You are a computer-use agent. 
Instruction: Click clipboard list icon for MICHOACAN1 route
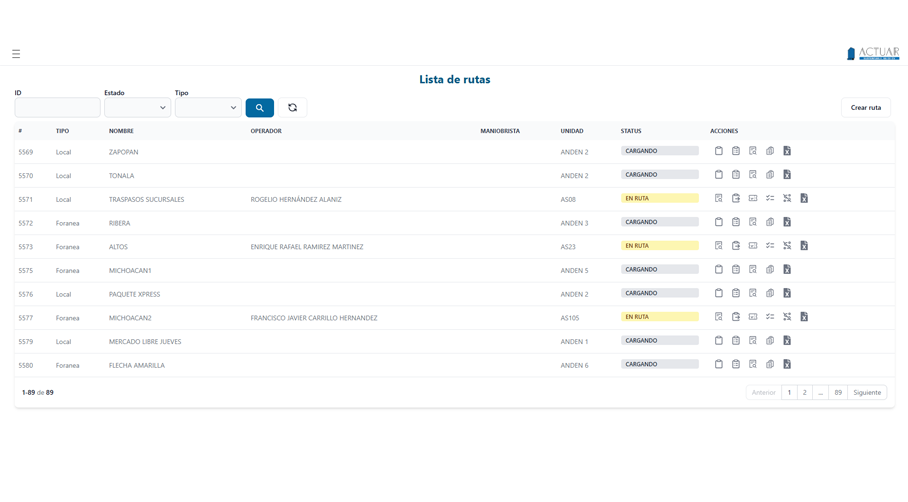[x=735, y=270]
